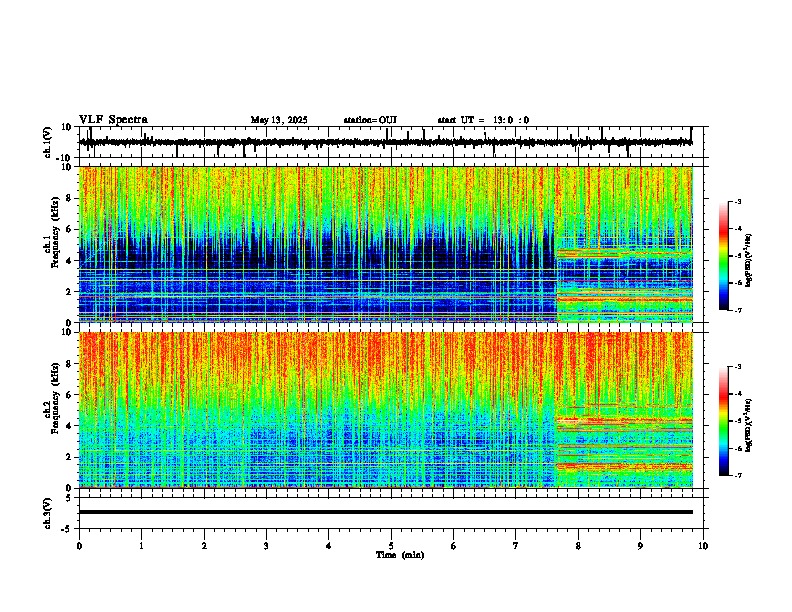This screenshot has height=612, width=792.
Task: Click the "-7" label below ch.2 color scale
Action: [x=738, y=476]
